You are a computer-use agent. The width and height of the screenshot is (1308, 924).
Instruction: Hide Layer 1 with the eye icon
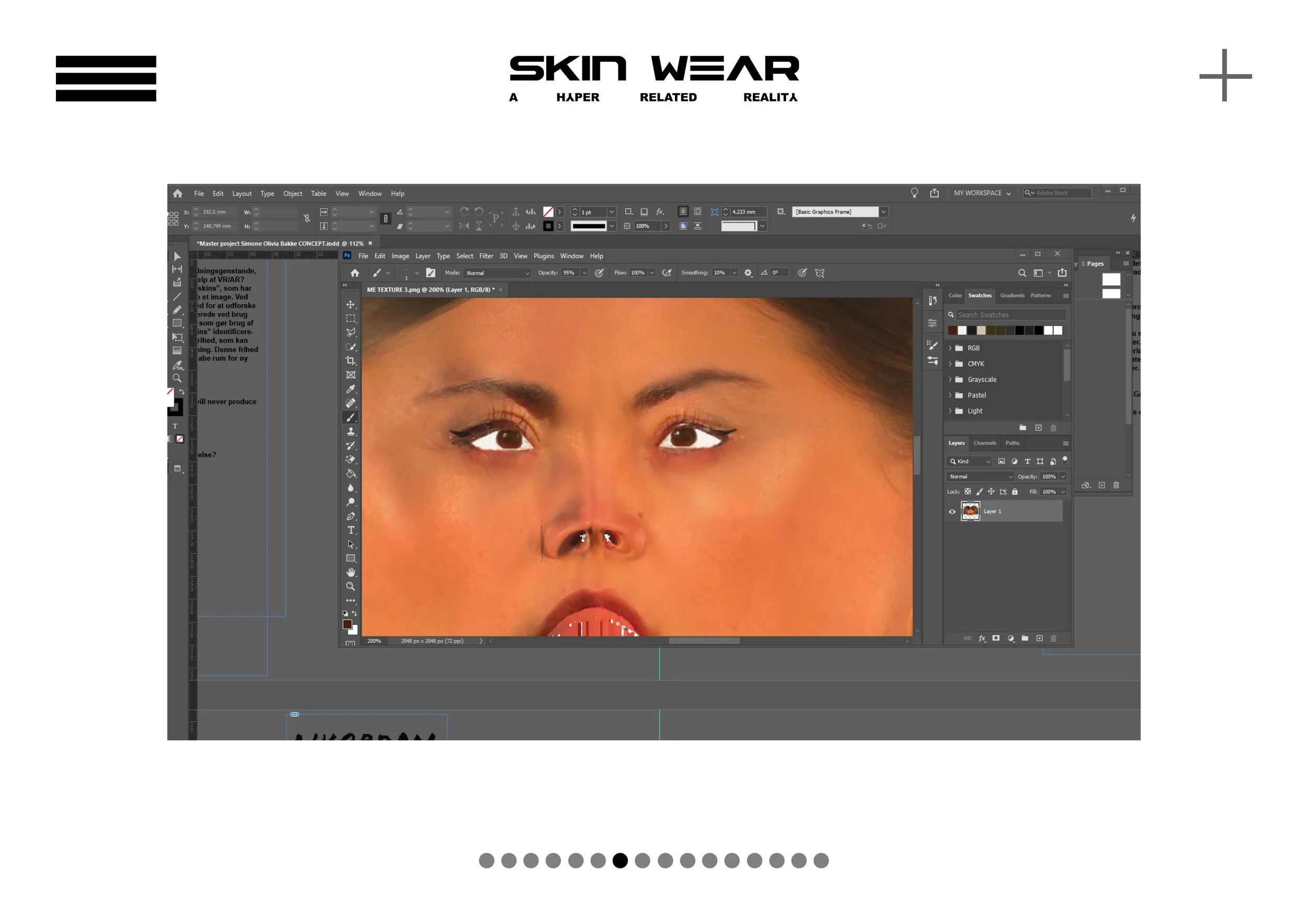click(952, 512)
